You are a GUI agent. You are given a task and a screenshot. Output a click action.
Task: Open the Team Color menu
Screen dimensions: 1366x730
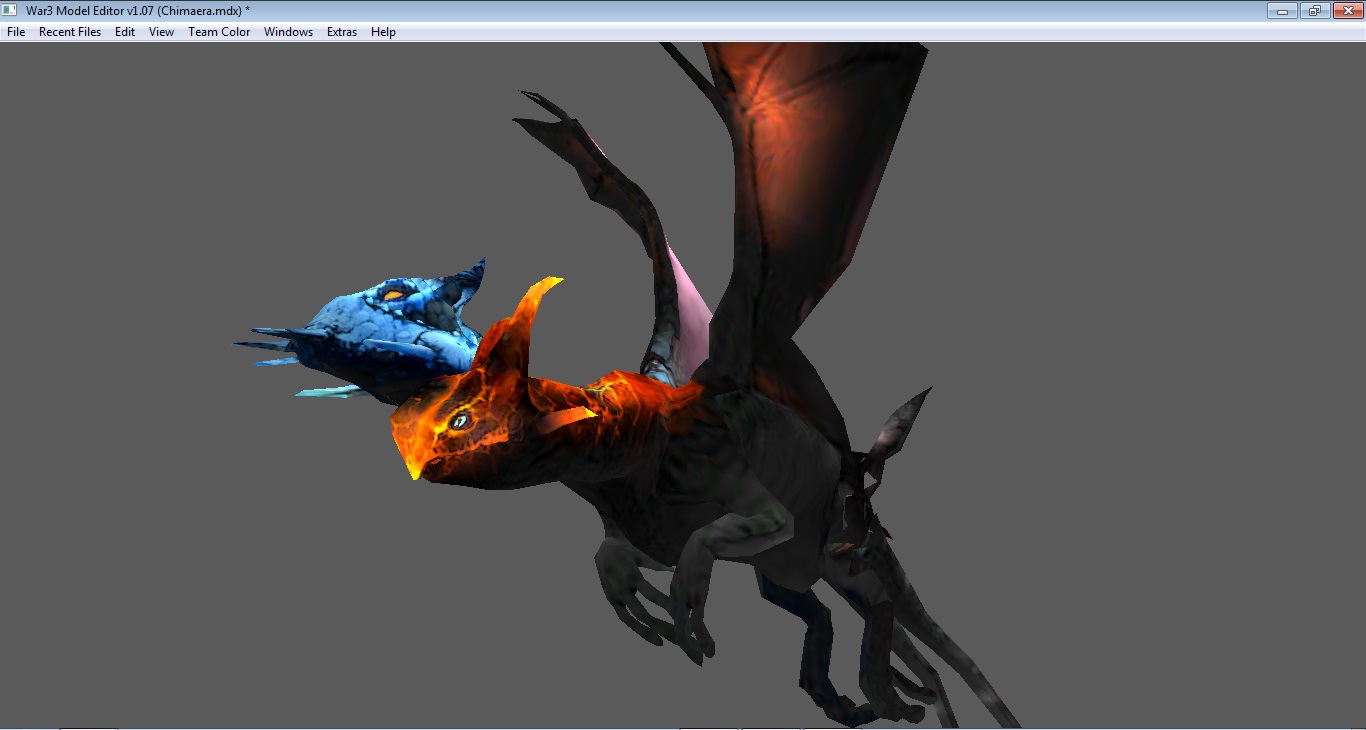(x=219, y=32)
